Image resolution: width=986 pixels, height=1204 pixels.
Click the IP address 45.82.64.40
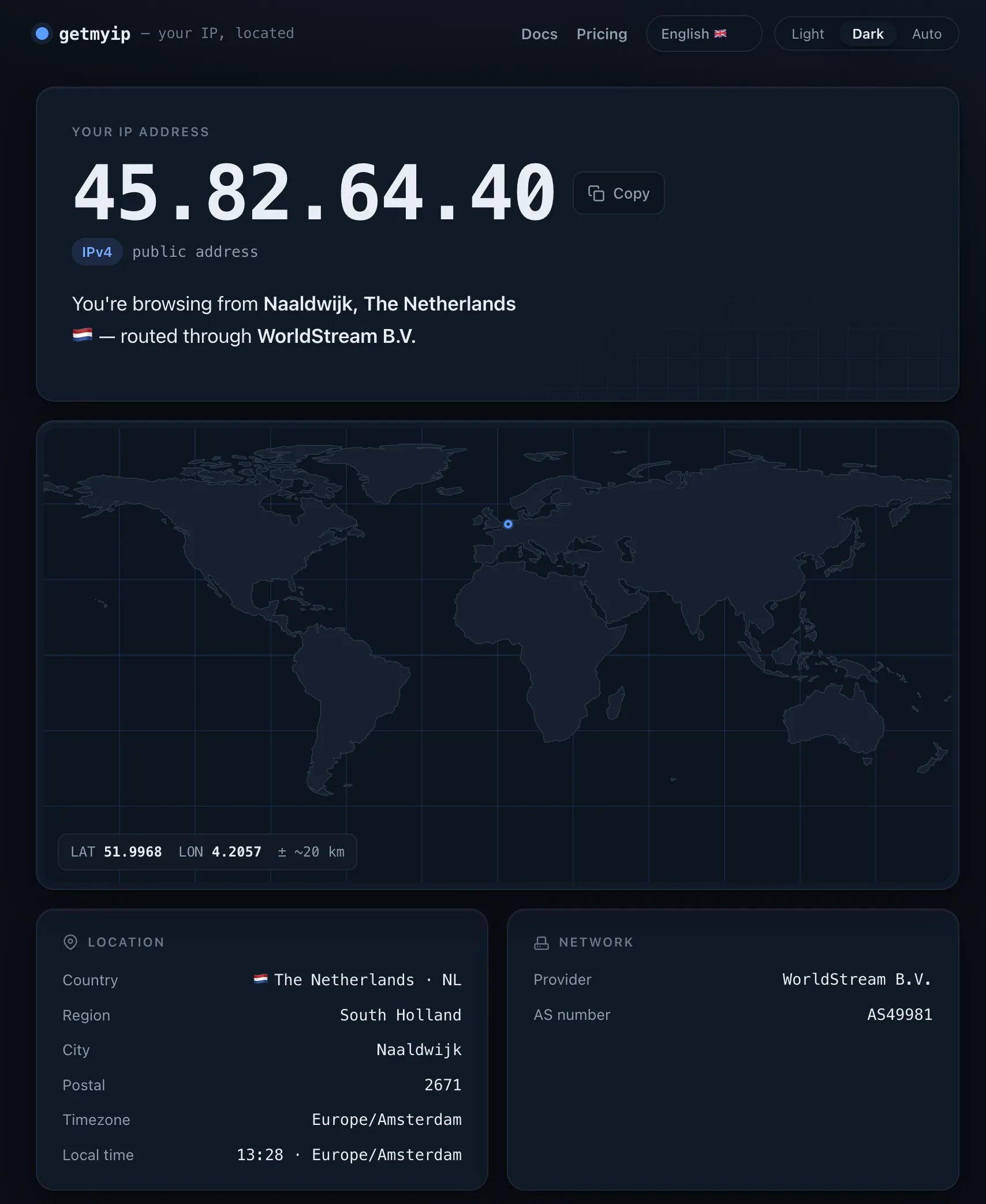315,193
